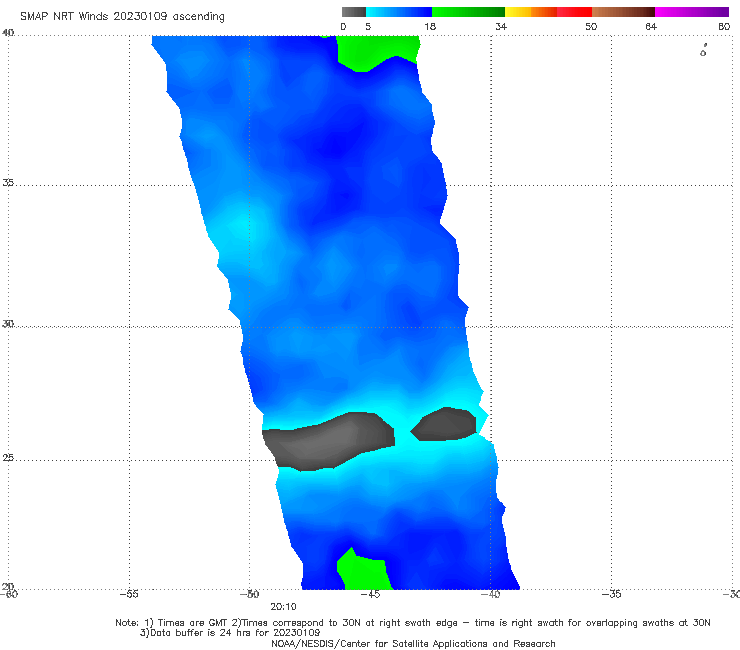This screenshot has width=740, height=650.
Task: Click the title 'SMAP NRT Winds 20230109 ascending'
Action: 122,17
